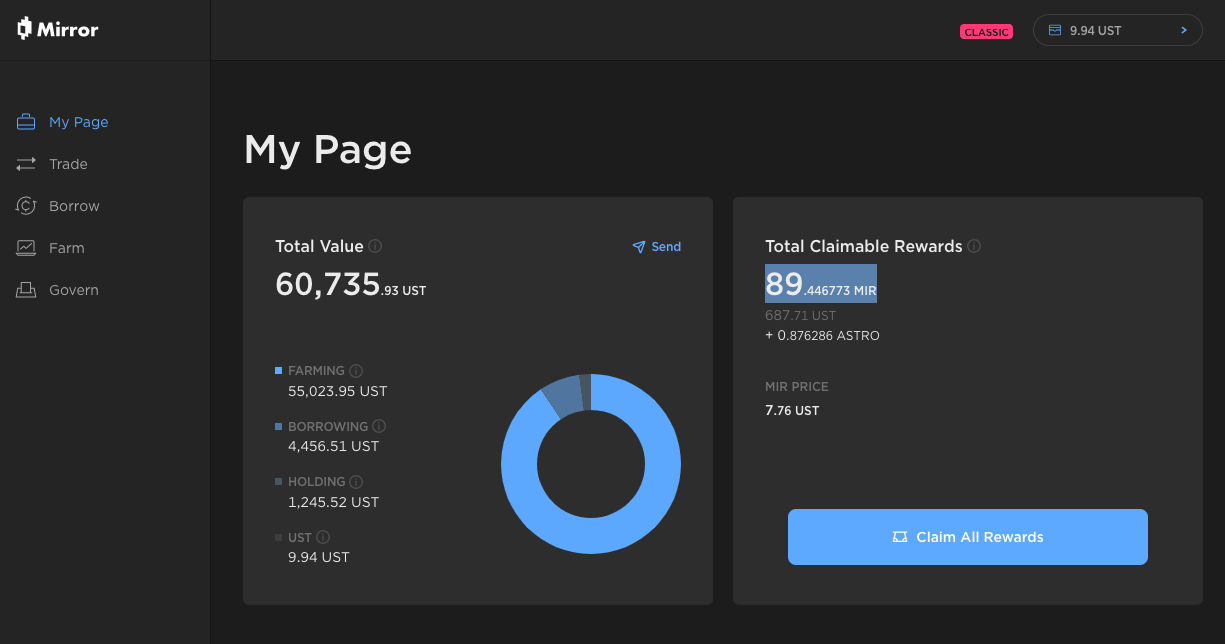
Task: Click the Govern podium icon
Action: point(26,290)
